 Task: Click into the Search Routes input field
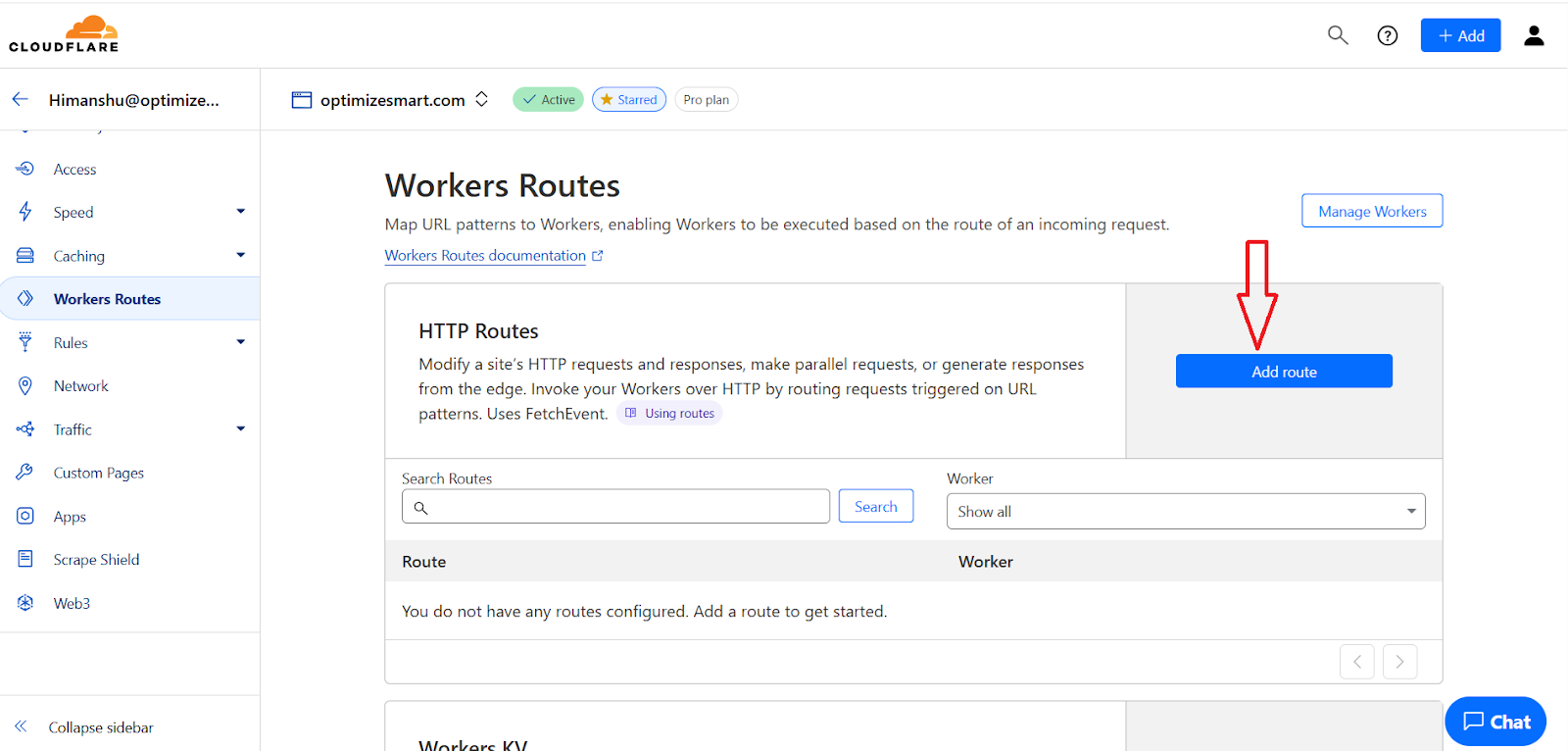coord(615,506)
